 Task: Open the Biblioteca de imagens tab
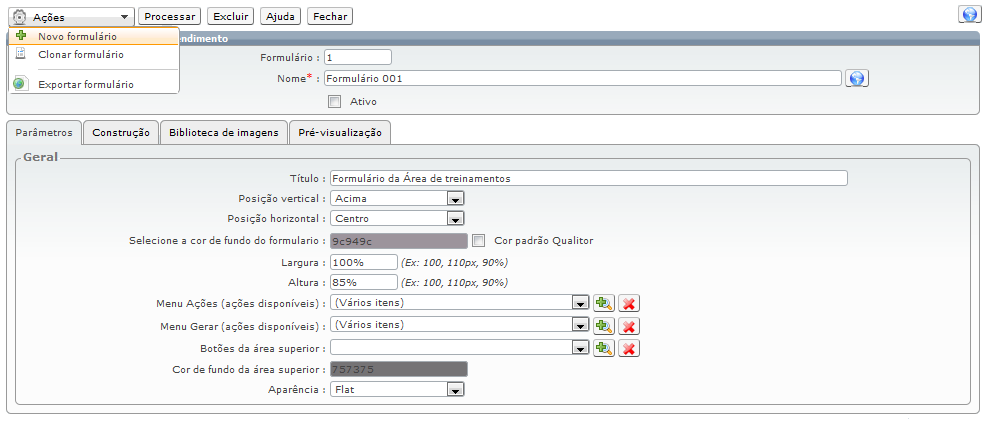click(224, 133)
